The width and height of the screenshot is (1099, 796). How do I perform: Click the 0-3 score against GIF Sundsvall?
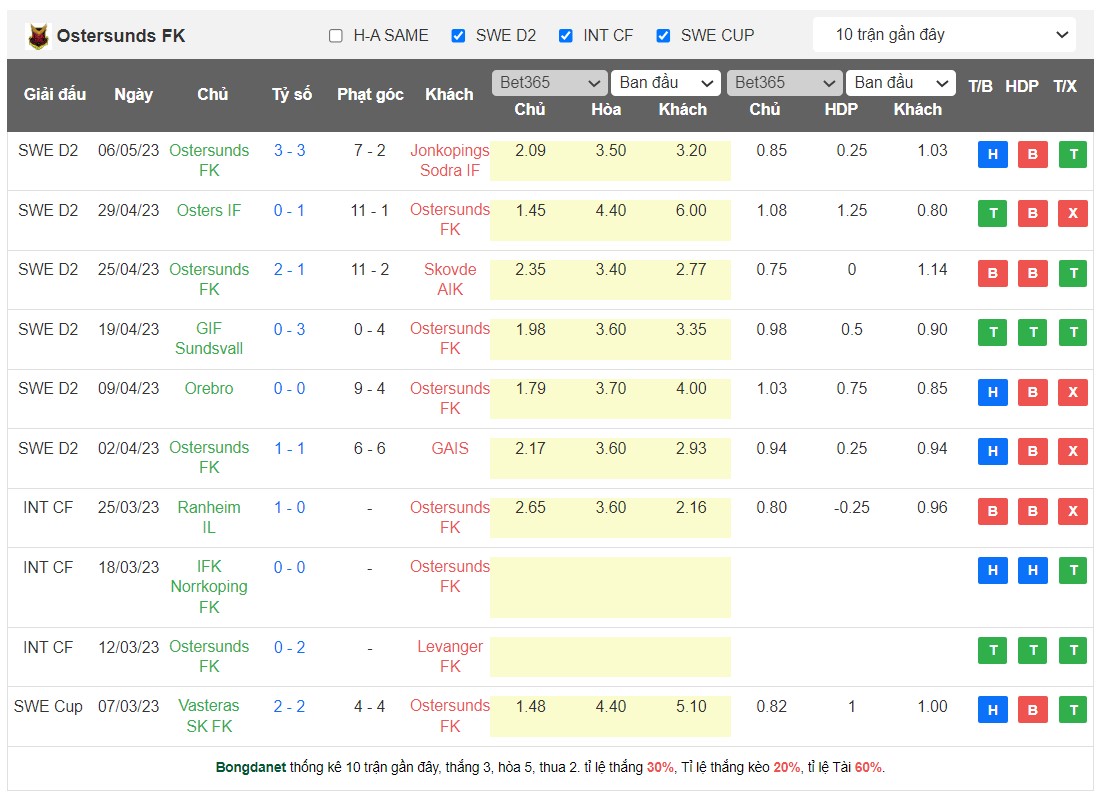click(x=288, y=328)
